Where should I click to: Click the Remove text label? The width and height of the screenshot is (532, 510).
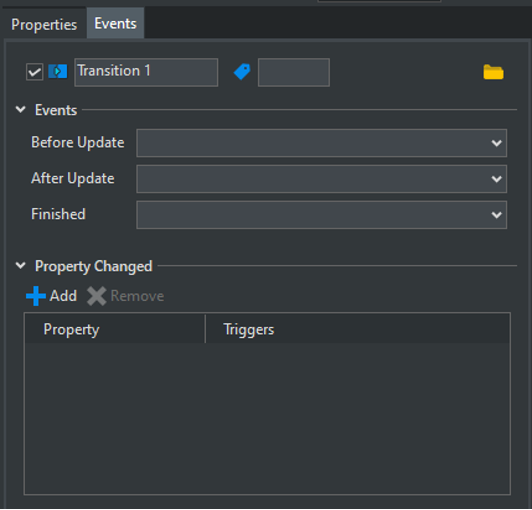pos(137,296)
